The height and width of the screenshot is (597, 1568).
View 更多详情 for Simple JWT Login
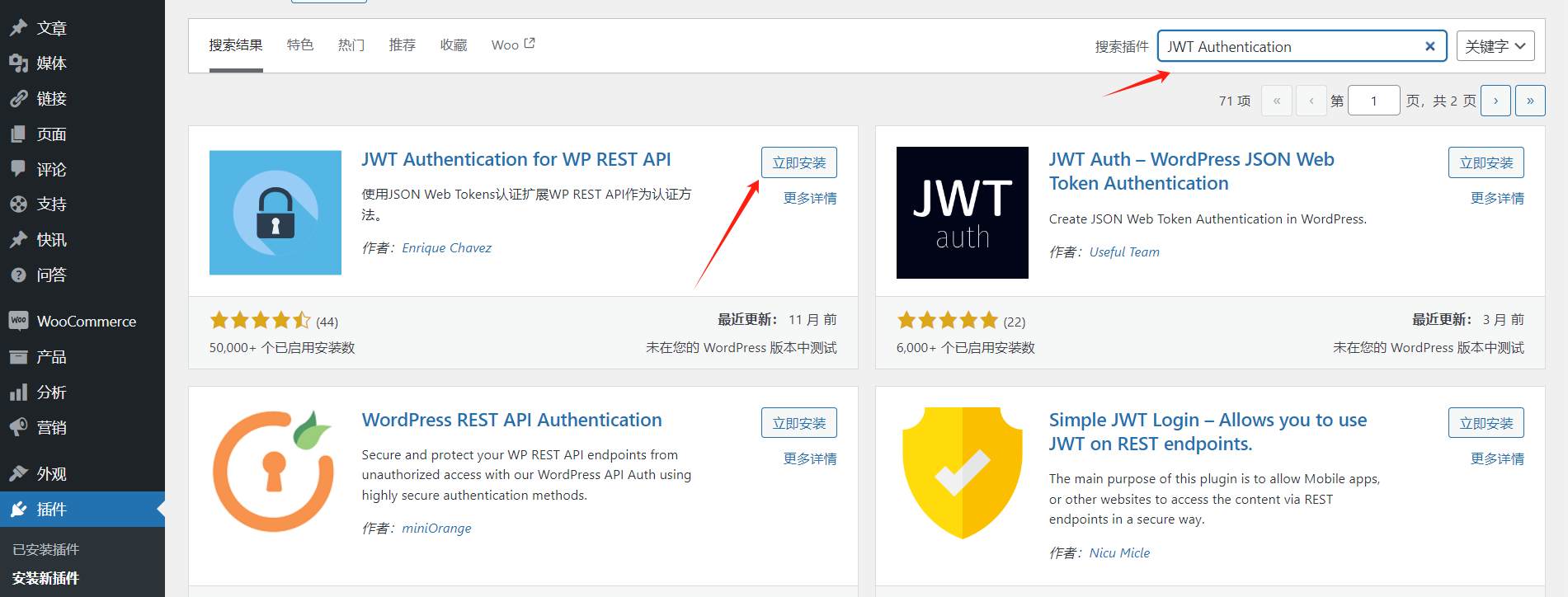(1497, 458)
